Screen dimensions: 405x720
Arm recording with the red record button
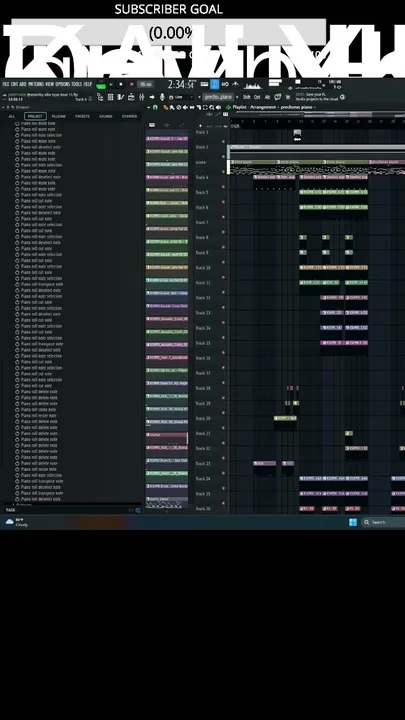tap(132, 84)
